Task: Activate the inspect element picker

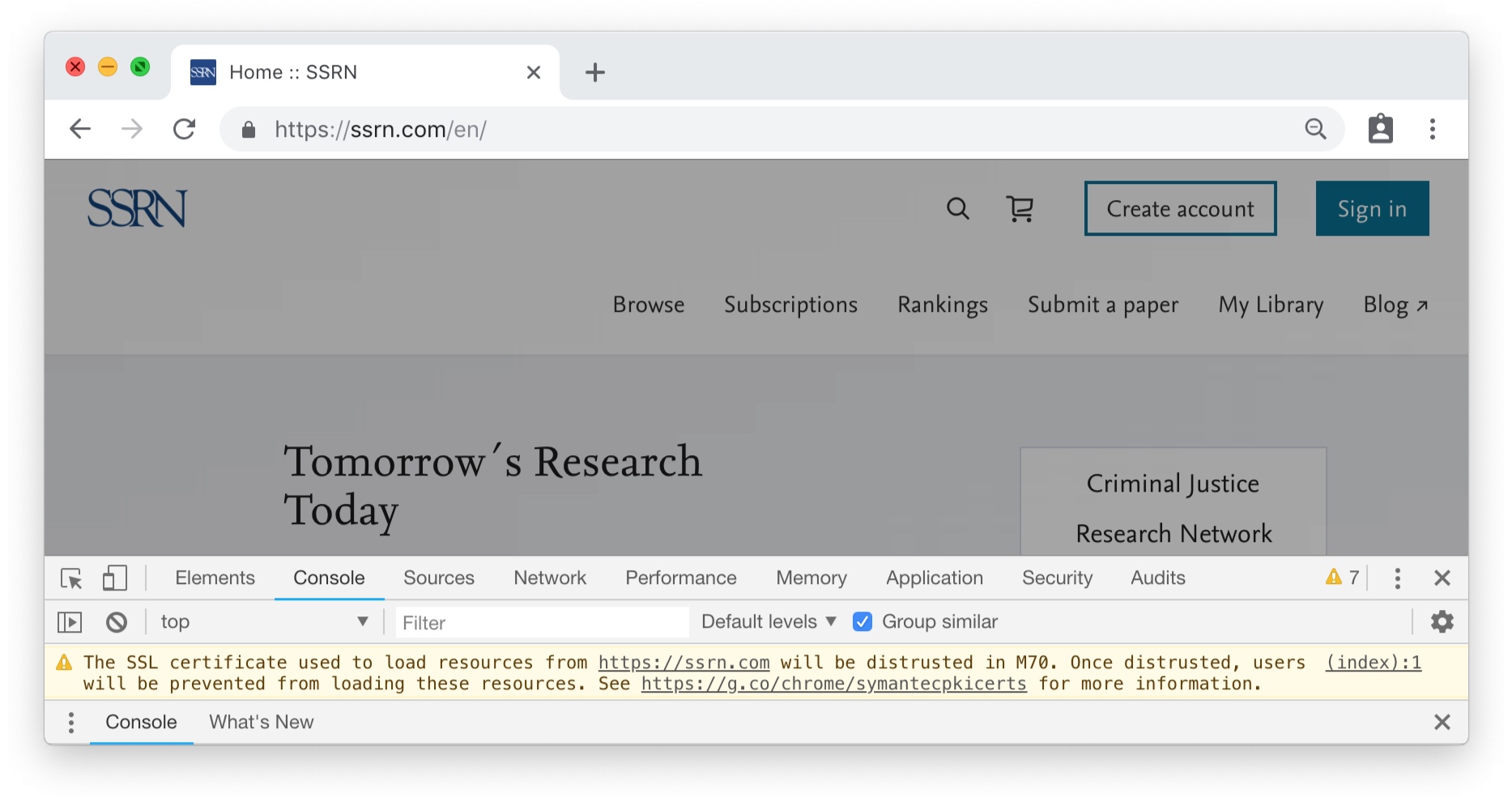Action: coord(71,578)
